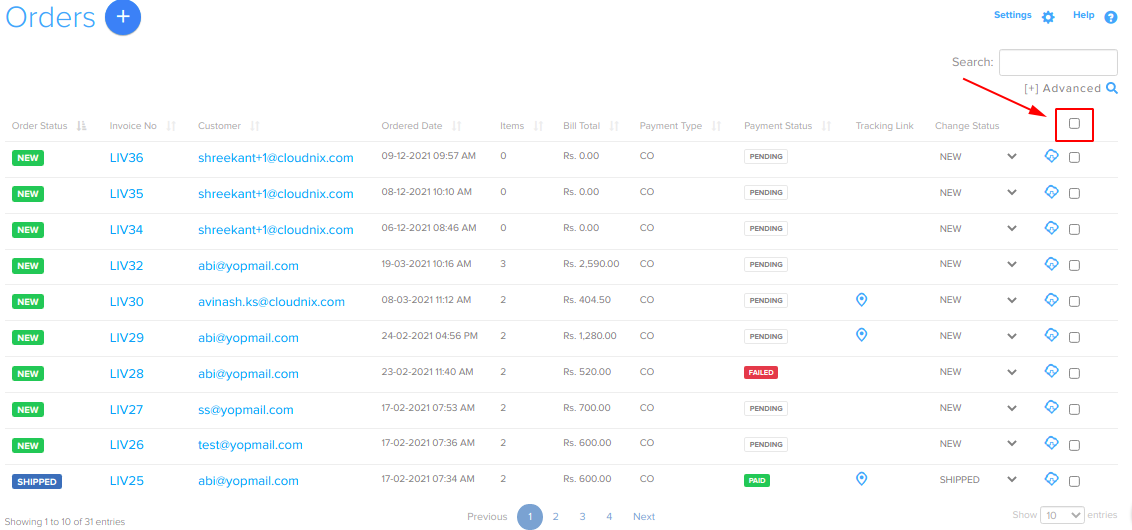Open customer ss@yopmail.com link
1132x530 pixels.
tap(245, 409)
